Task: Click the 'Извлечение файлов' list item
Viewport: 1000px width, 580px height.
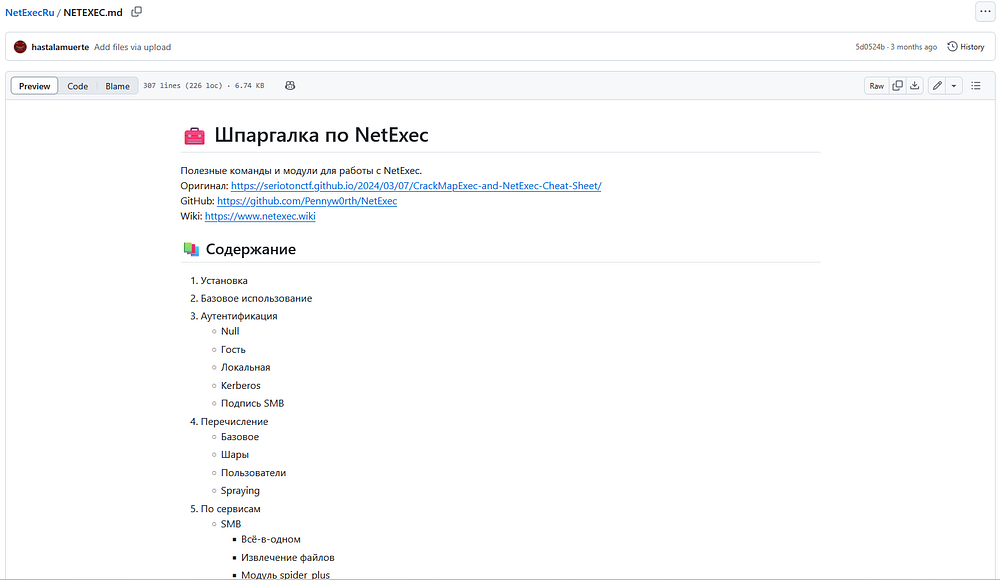Action: coord(288,558)
